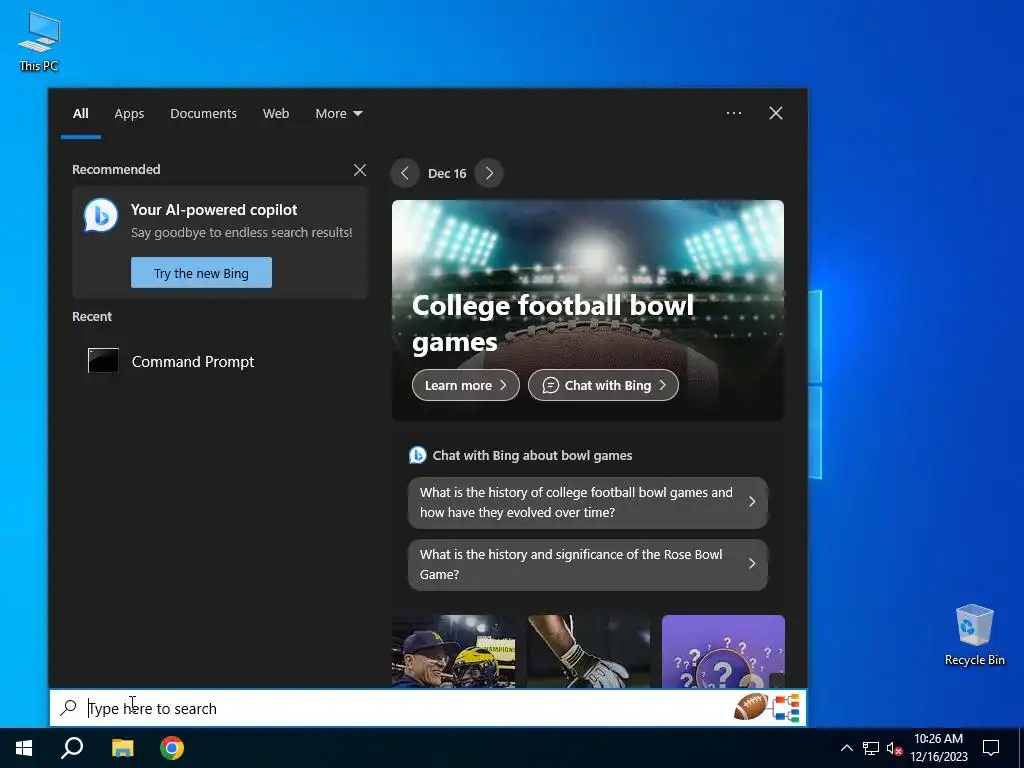Screen dimensions: 1024x768
Task: Go to the next day arrow
Action: click(489, 173)
